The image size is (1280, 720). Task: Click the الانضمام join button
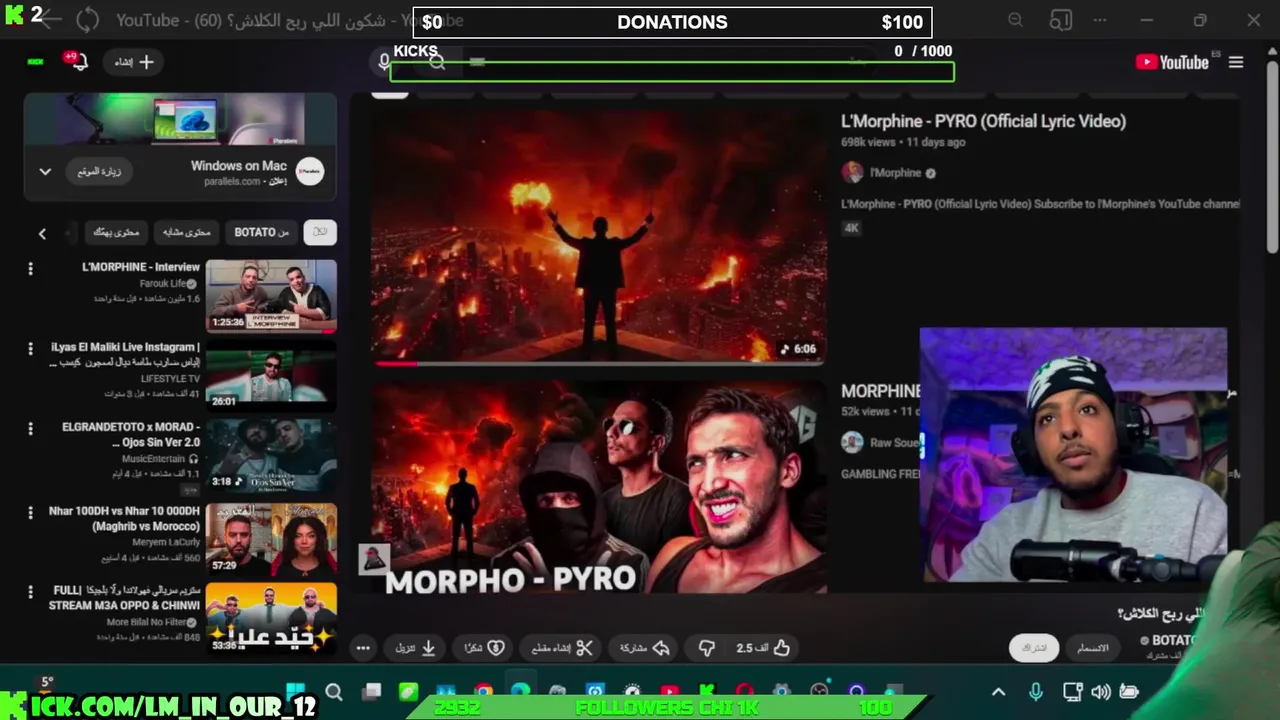click(x=1093, y=648)
